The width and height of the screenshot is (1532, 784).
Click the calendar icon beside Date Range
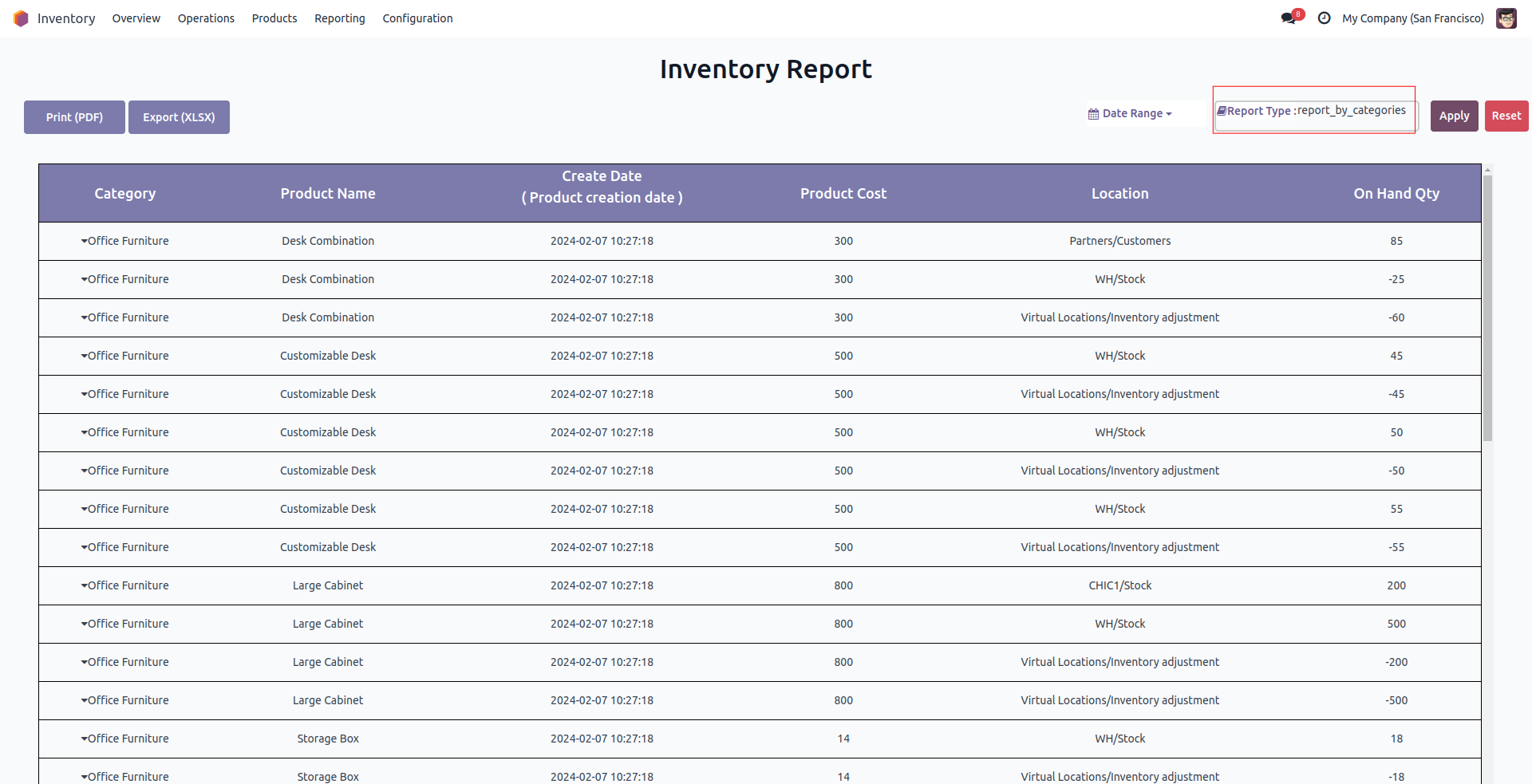click(x=1093, y=114)
